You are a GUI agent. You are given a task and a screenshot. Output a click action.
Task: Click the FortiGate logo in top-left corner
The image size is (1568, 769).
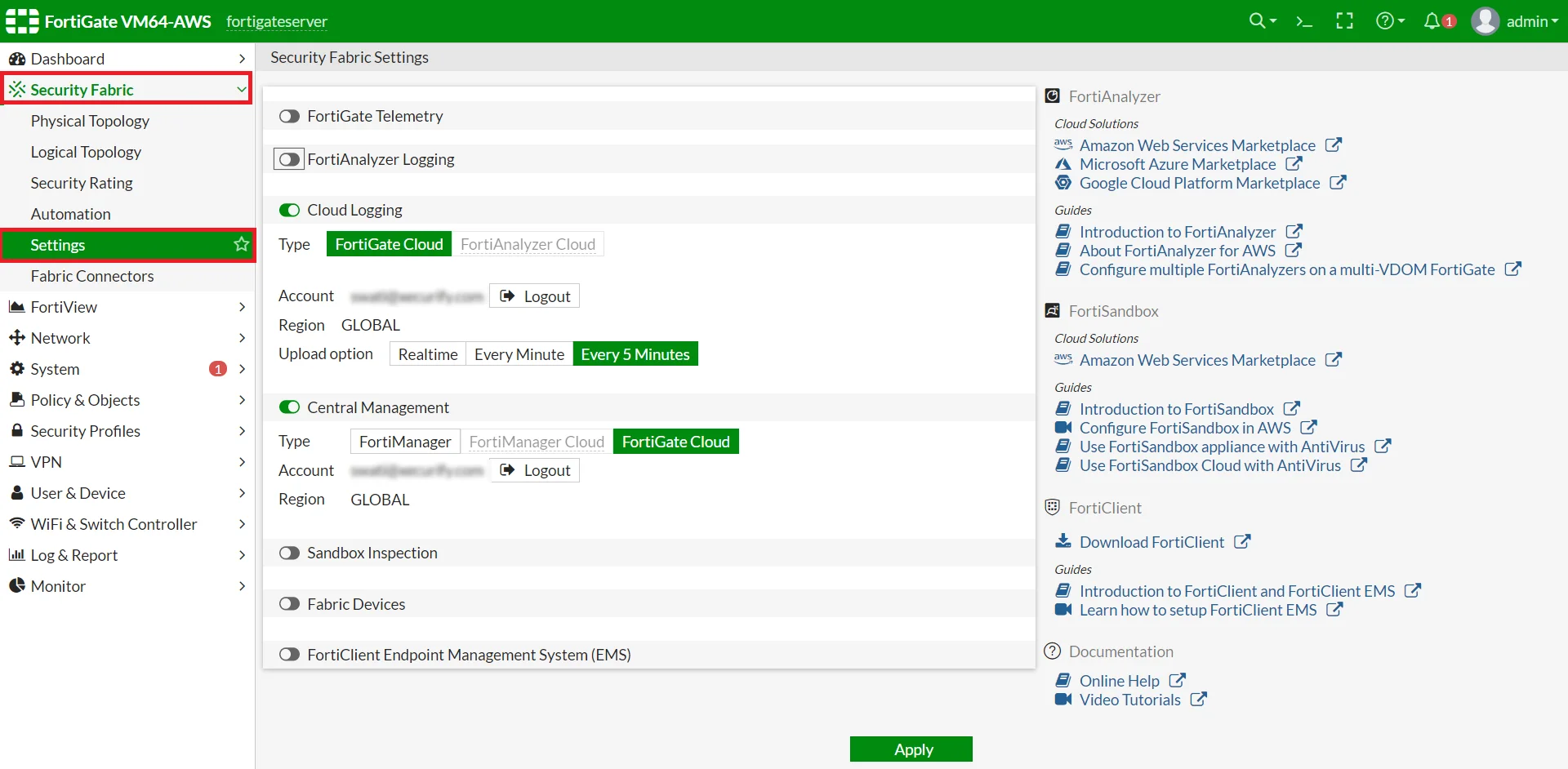click(x=22, y=20)
